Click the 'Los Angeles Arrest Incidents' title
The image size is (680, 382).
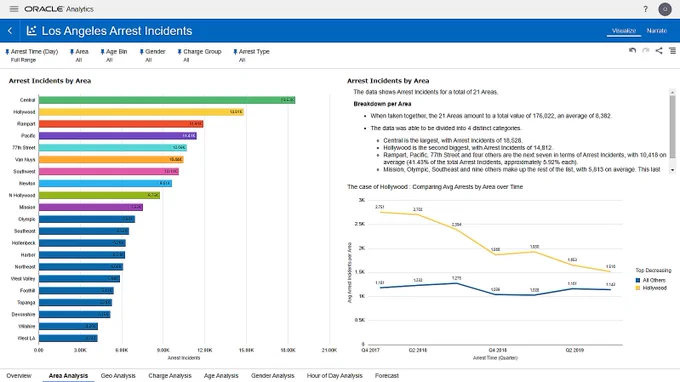click(x=117, y=31)
